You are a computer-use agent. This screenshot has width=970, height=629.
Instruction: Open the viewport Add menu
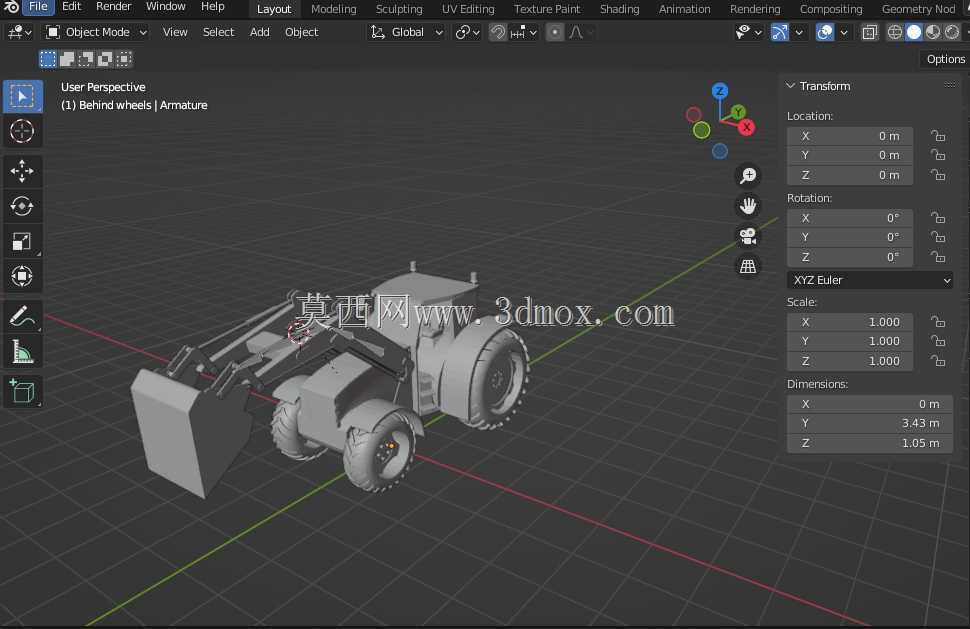(x=260, y=32)
